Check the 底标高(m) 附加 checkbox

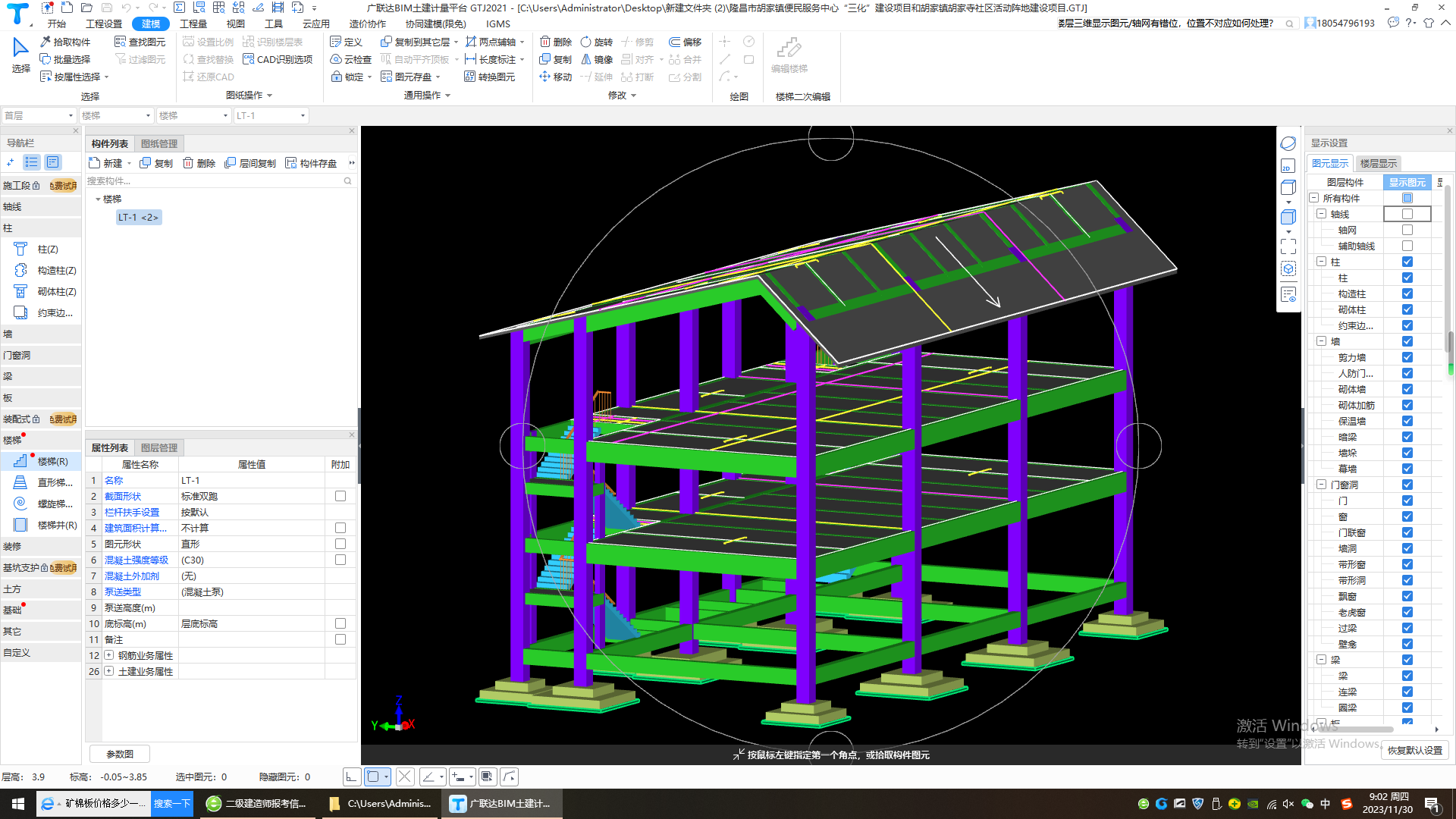(340, 623)
